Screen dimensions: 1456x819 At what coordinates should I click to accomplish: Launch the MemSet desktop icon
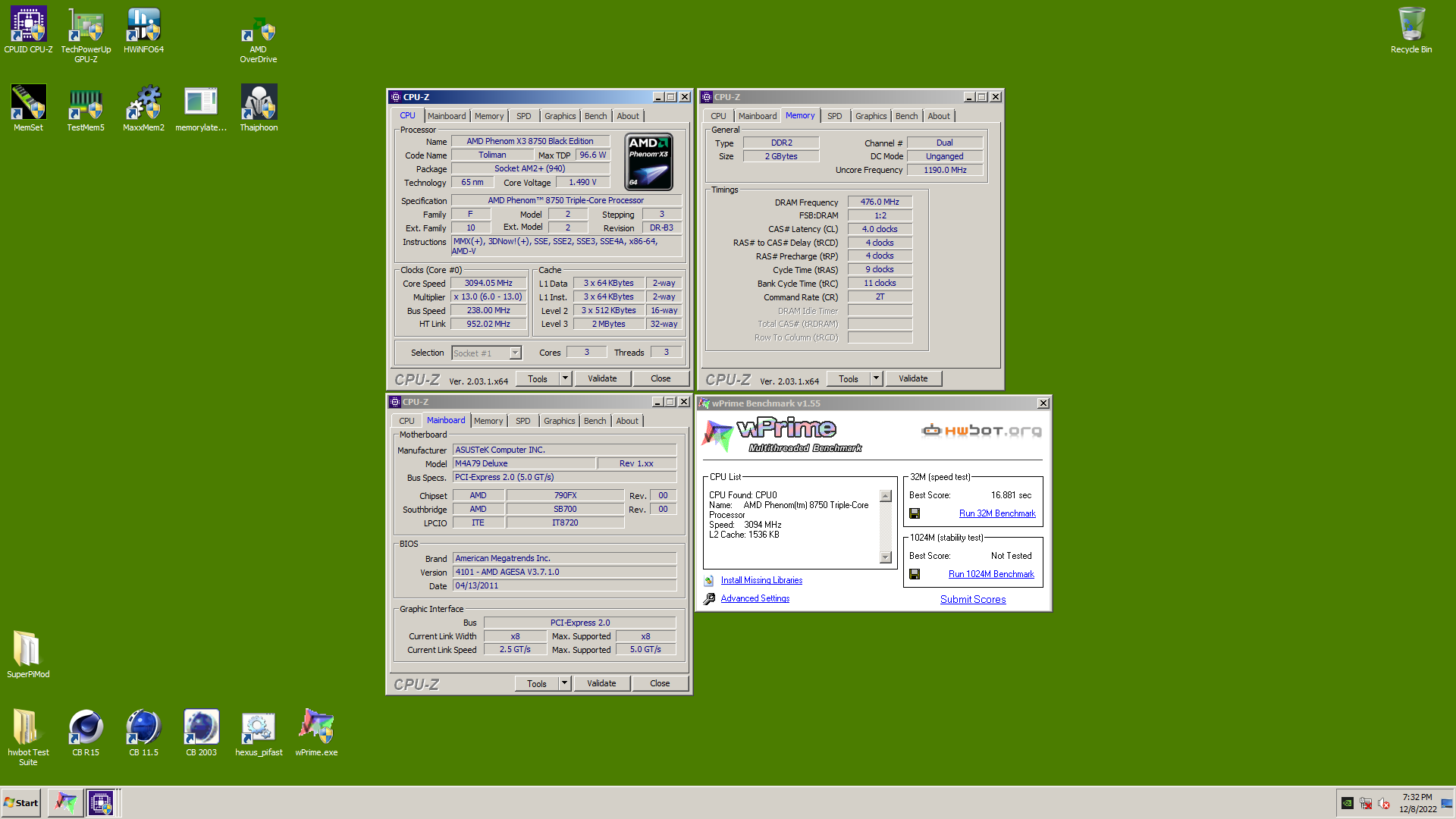click(x=28, y=108)
